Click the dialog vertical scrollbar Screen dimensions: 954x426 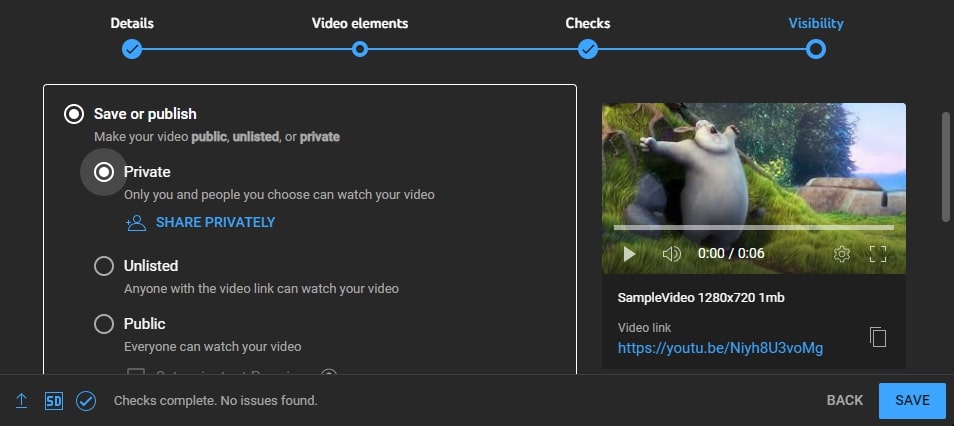click(945, 166)
